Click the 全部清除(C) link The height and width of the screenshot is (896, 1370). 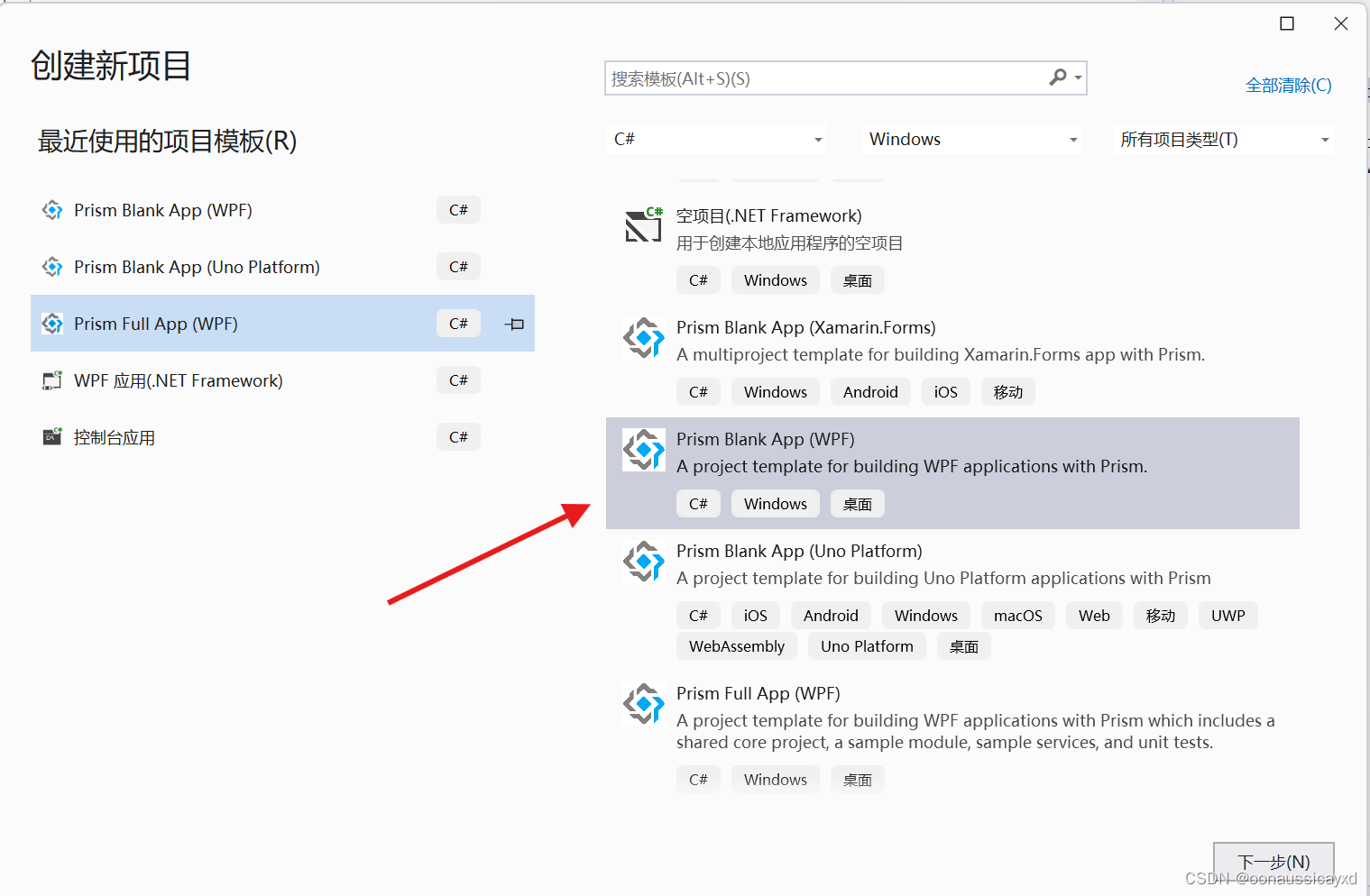click(1289, 86)
